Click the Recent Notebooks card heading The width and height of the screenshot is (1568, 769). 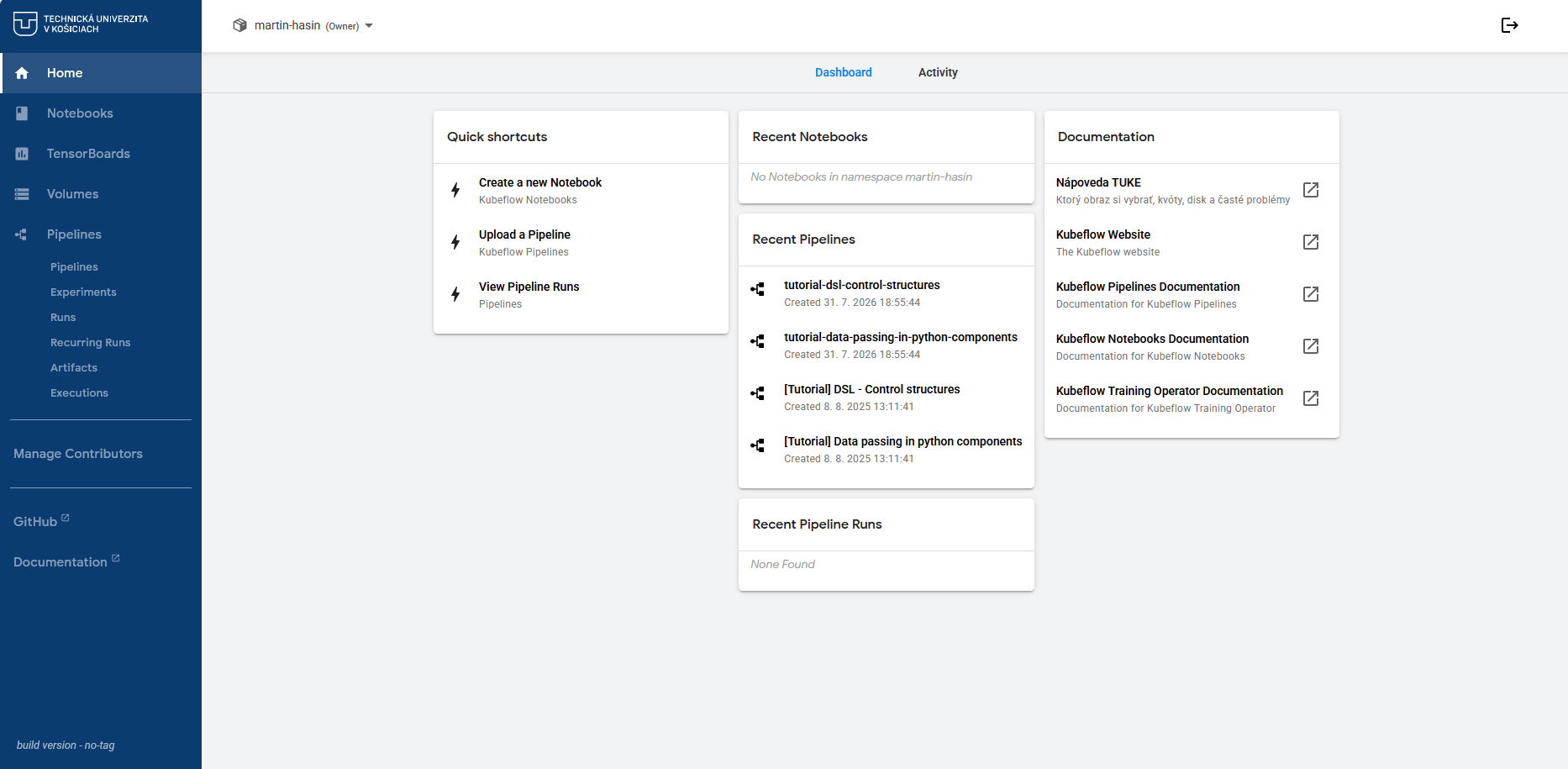click(810, 137)
